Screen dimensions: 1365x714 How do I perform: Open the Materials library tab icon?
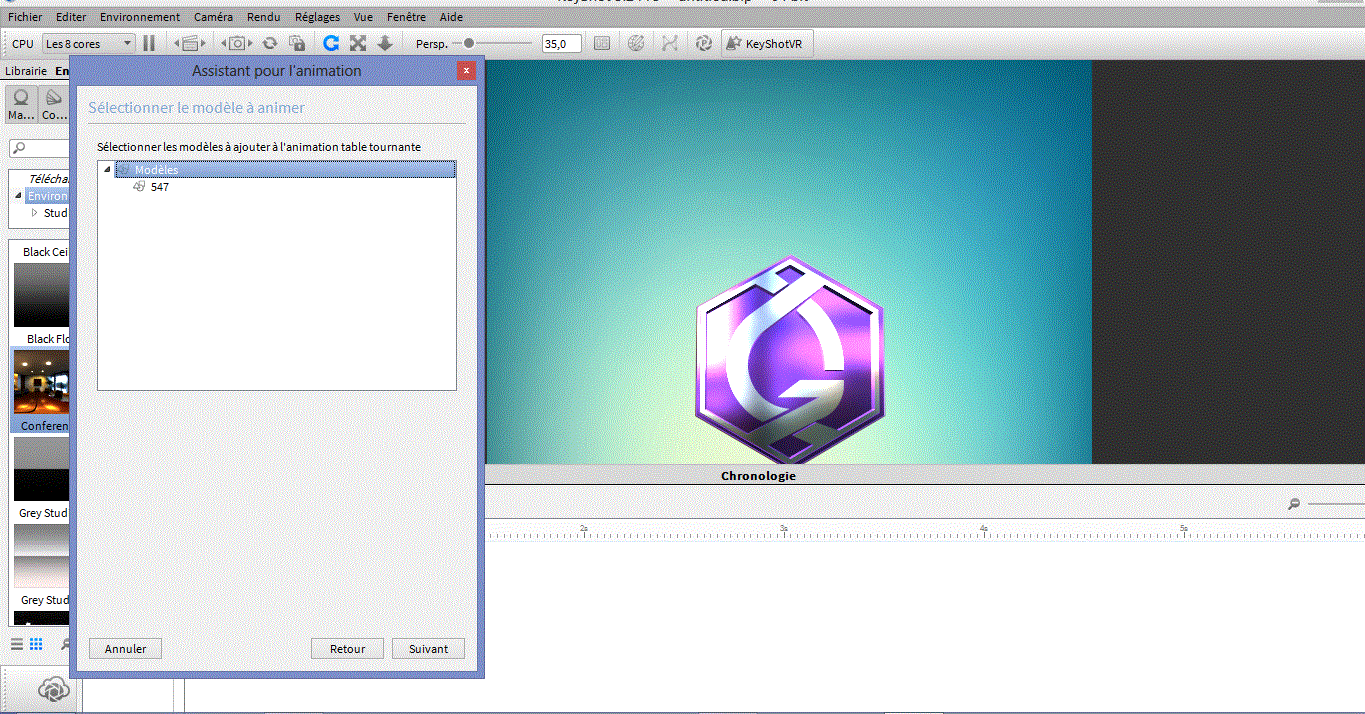[21, 104]
